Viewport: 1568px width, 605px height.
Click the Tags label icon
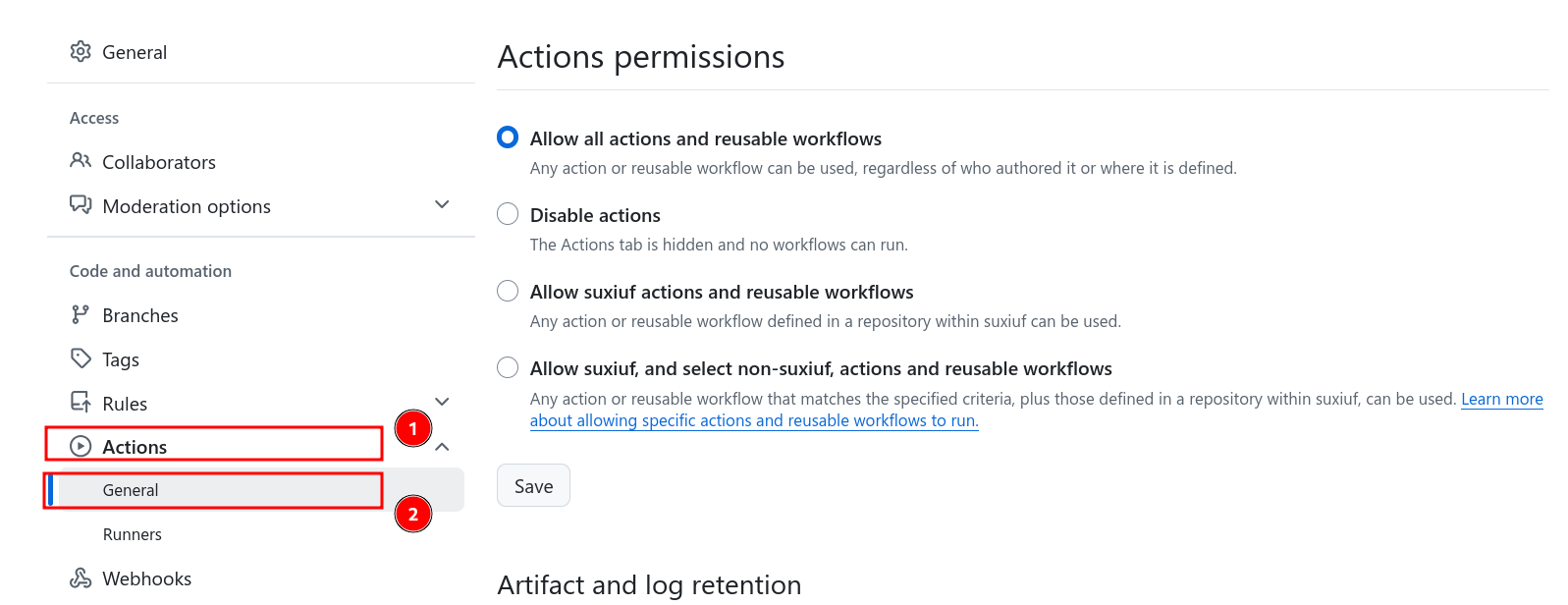(81, 359)
